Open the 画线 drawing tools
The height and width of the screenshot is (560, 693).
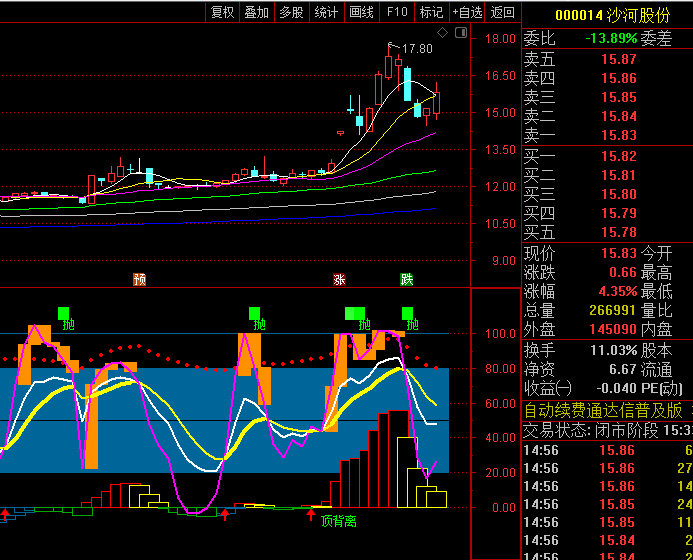(x=361, y=12)
